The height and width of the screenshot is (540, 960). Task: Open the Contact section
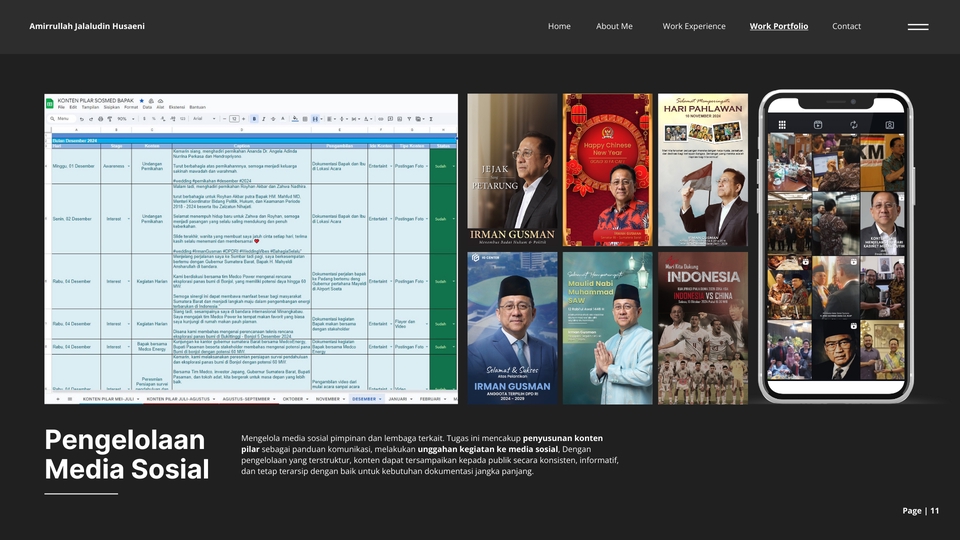point(846,26)
